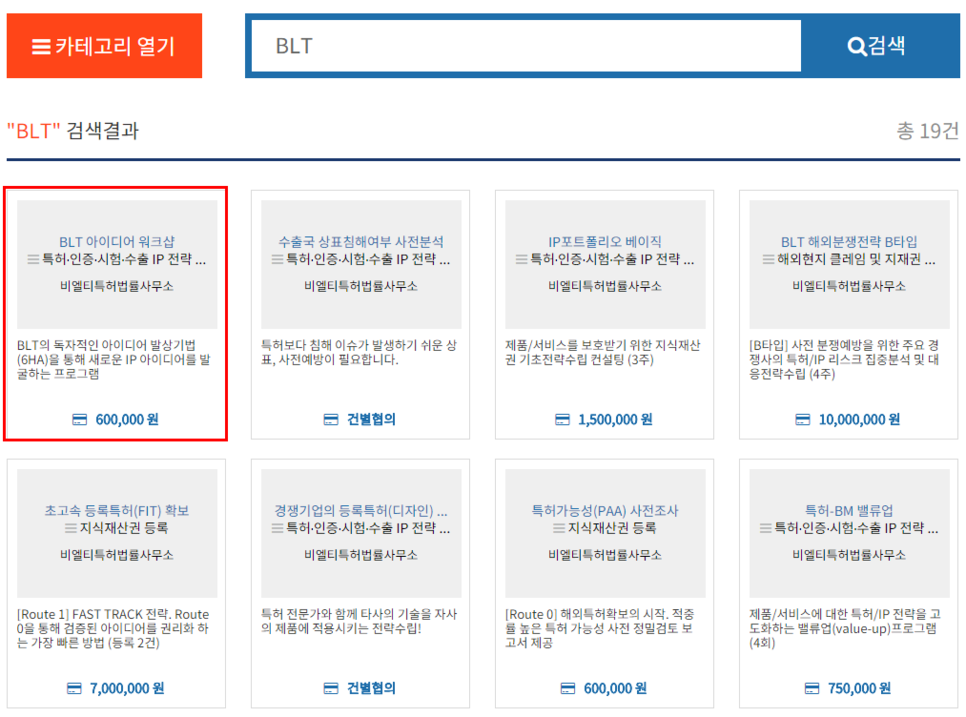This screenshot has width=966, height=717.
Task: Select price 600,000 원 on BLT 아이디어 워크샵 card
Action: (x=127, y=419)
